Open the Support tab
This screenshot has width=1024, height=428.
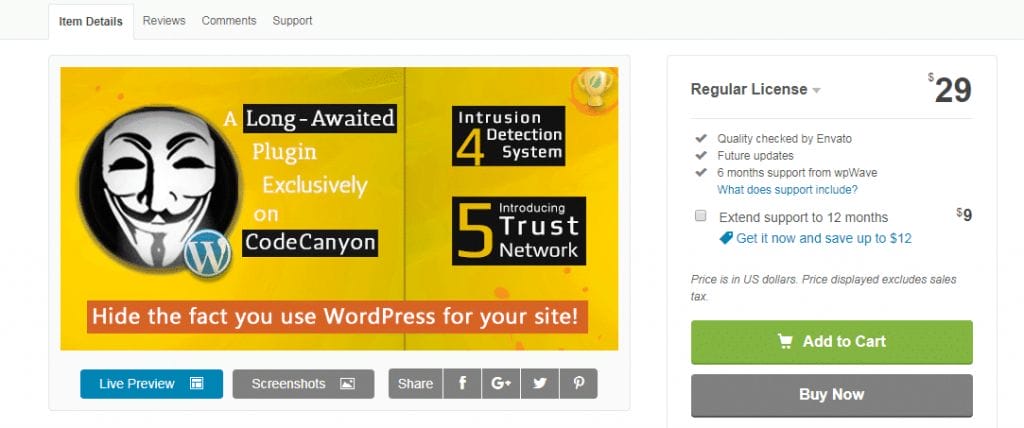[x=292, y=20]
